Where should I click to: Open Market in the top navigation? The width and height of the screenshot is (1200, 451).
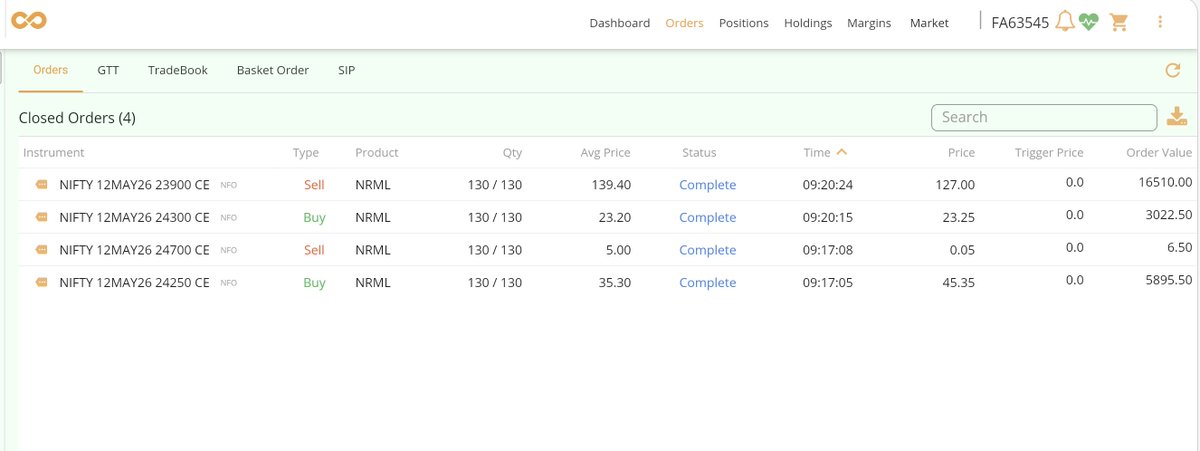pyautogui.click(x=929, y=23)
